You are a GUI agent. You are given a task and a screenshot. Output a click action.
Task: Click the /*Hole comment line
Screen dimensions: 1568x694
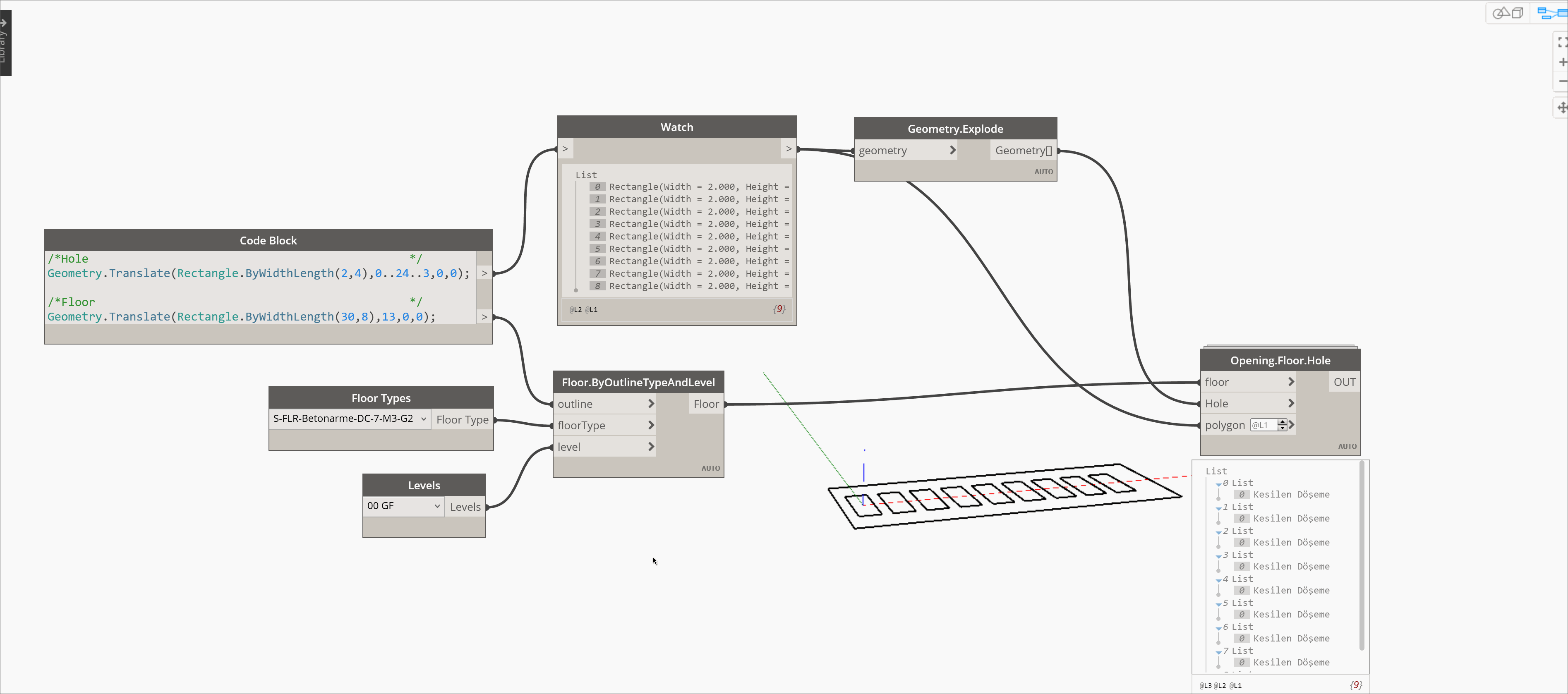tap(234, 258)
